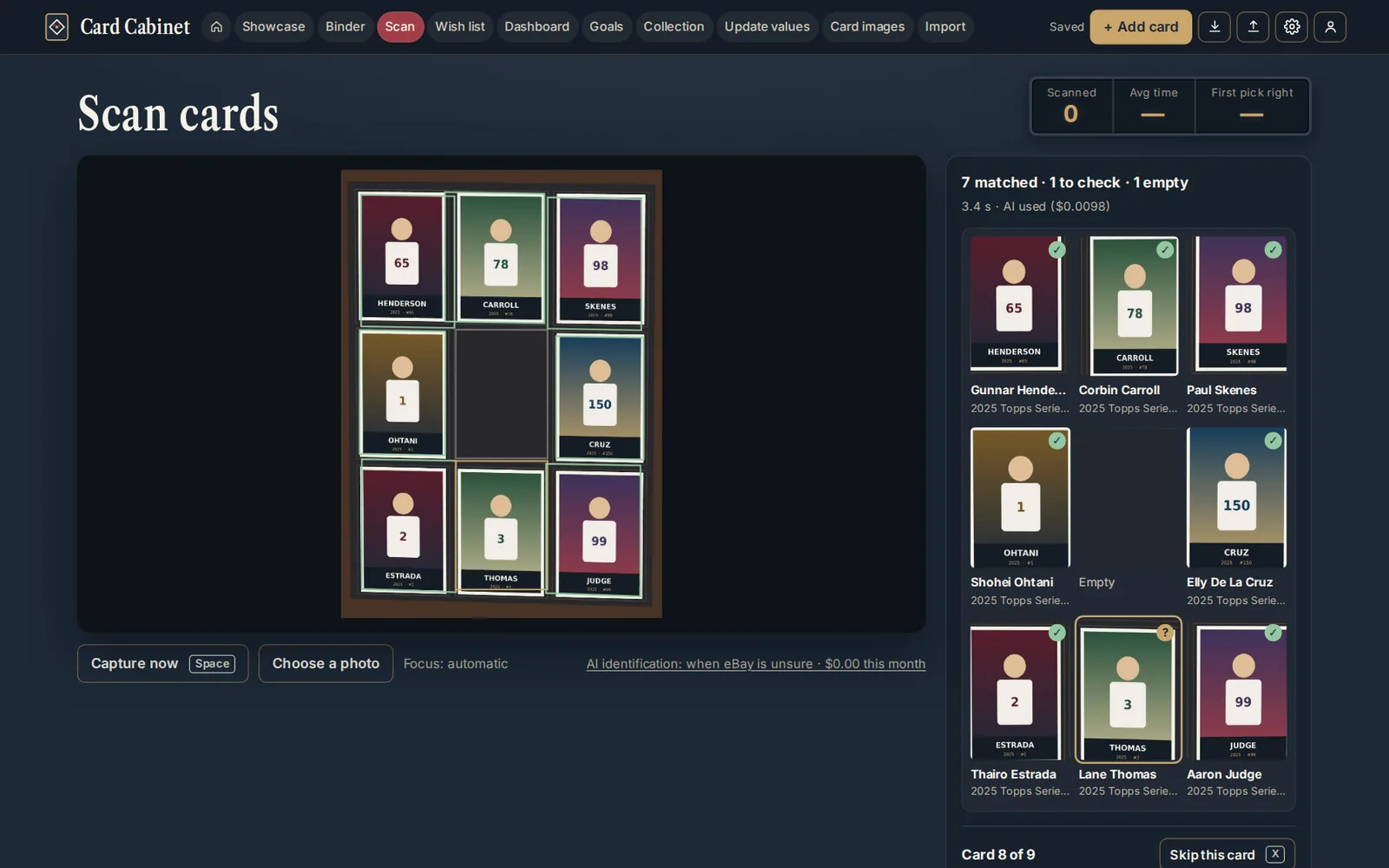Click the First pick right stat
Image resolution: width=1389 pixels, height=868 pixels.
click(1252, 106)
